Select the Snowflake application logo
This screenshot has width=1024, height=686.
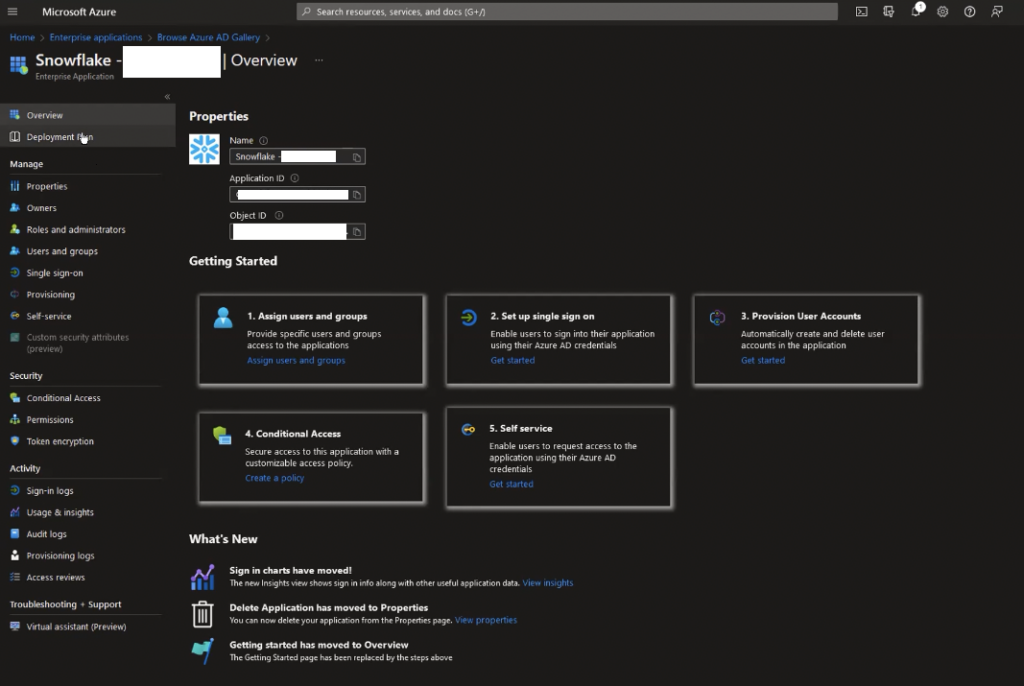tap(204, 148)
